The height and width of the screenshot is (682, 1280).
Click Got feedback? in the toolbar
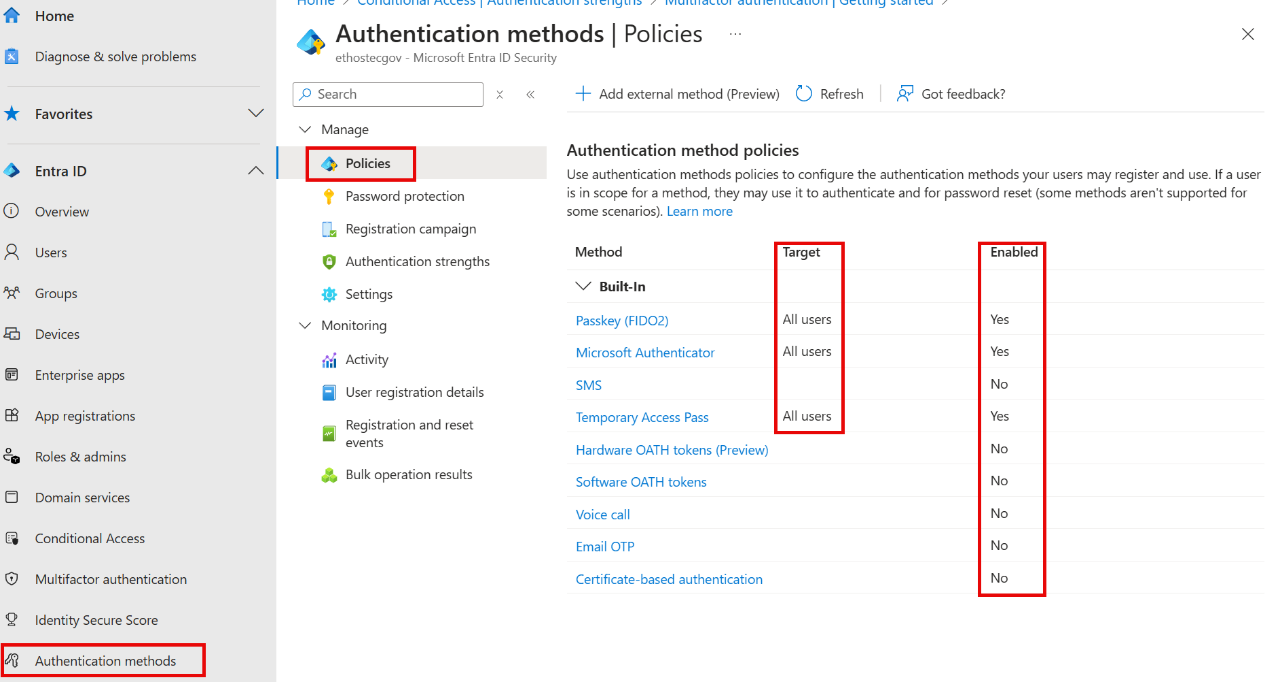(x=950, y=93)
